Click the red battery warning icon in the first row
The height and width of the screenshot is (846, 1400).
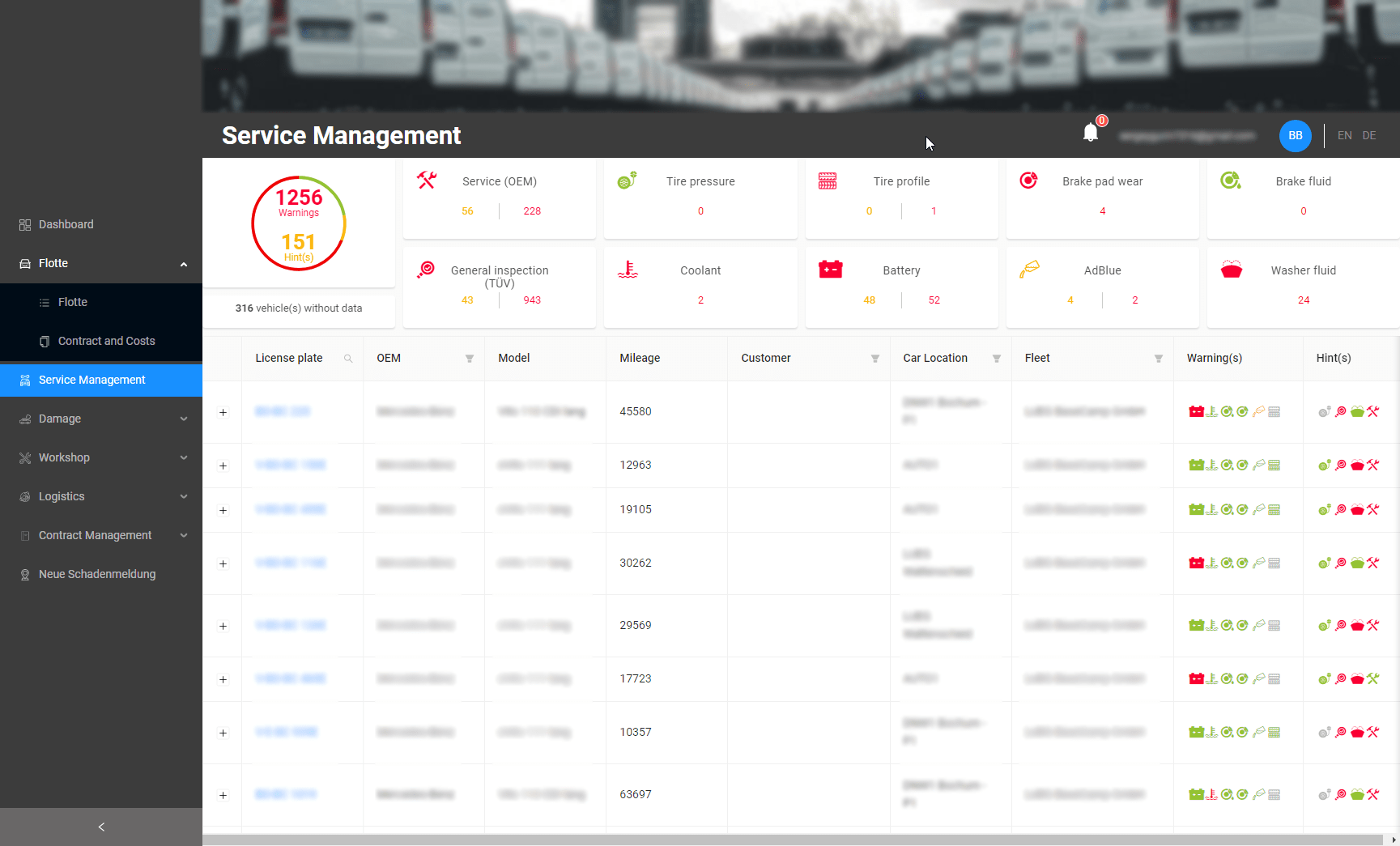(x=1198, y=410)
